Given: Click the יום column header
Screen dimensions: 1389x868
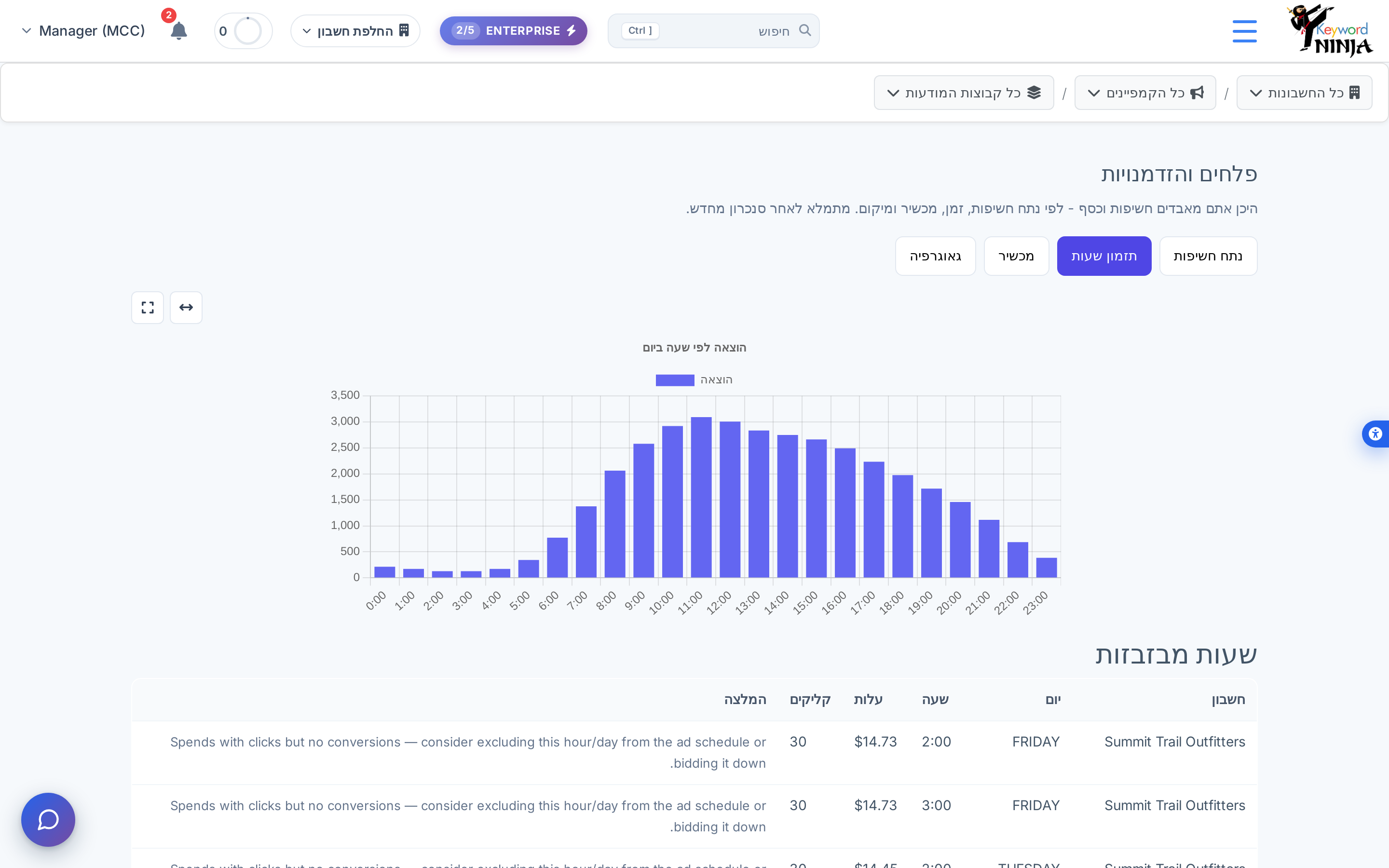Looking at the screenshot, I should [1053, 700].
